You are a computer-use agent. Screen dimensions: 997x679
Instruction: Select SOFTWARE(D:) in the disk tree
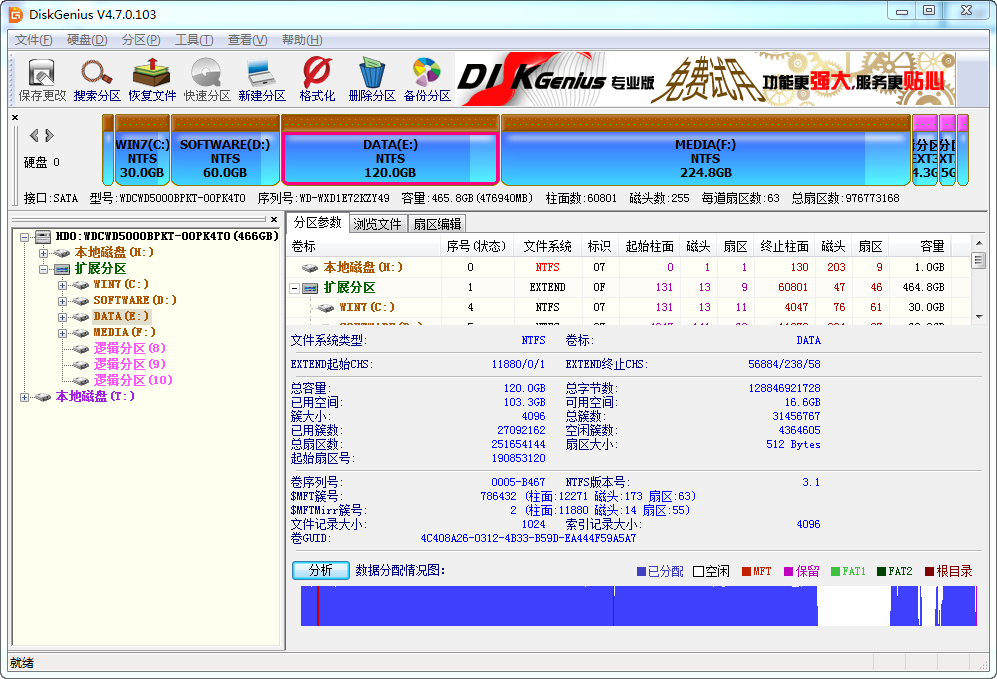134,300
